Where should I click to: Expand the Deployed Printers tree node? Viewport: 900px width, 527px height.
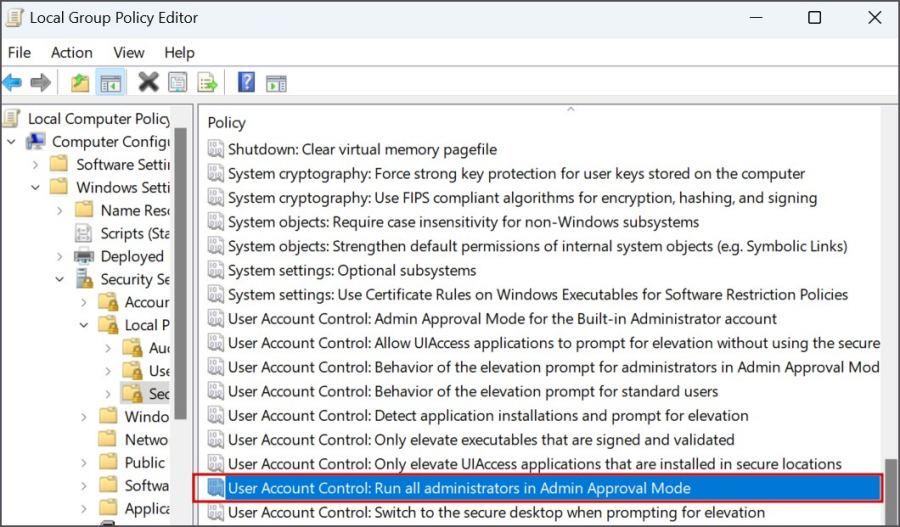tap(60, 256)
